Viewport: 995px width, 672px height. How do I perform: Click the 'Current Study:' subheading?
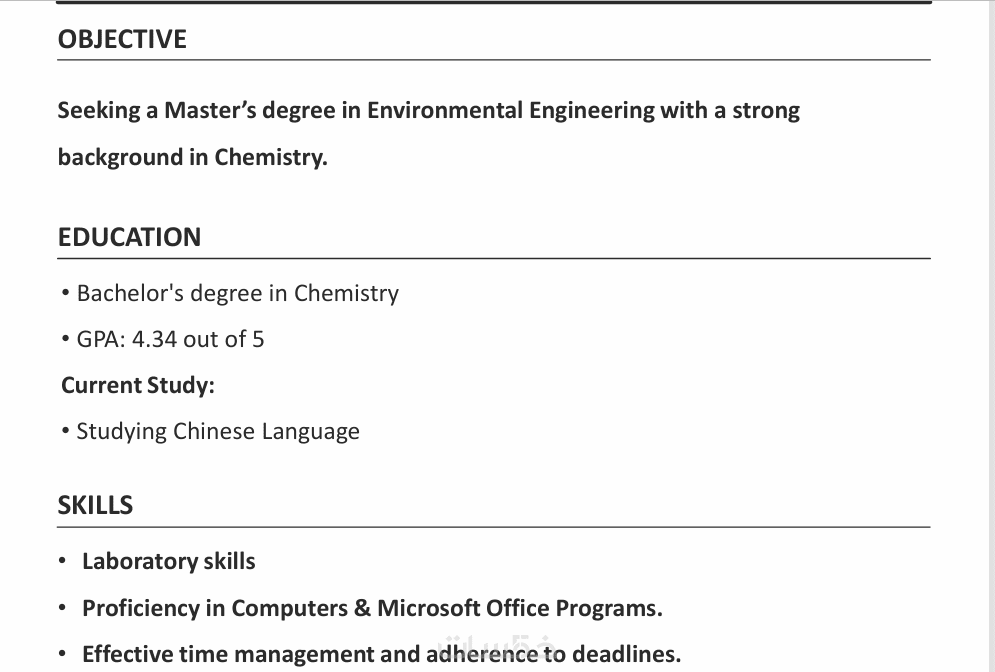(x=138, y=385)
